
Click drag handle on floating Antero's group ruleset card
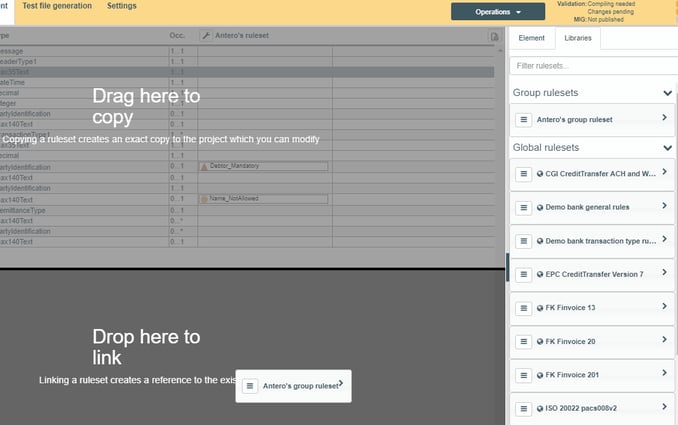coord(250,386)
